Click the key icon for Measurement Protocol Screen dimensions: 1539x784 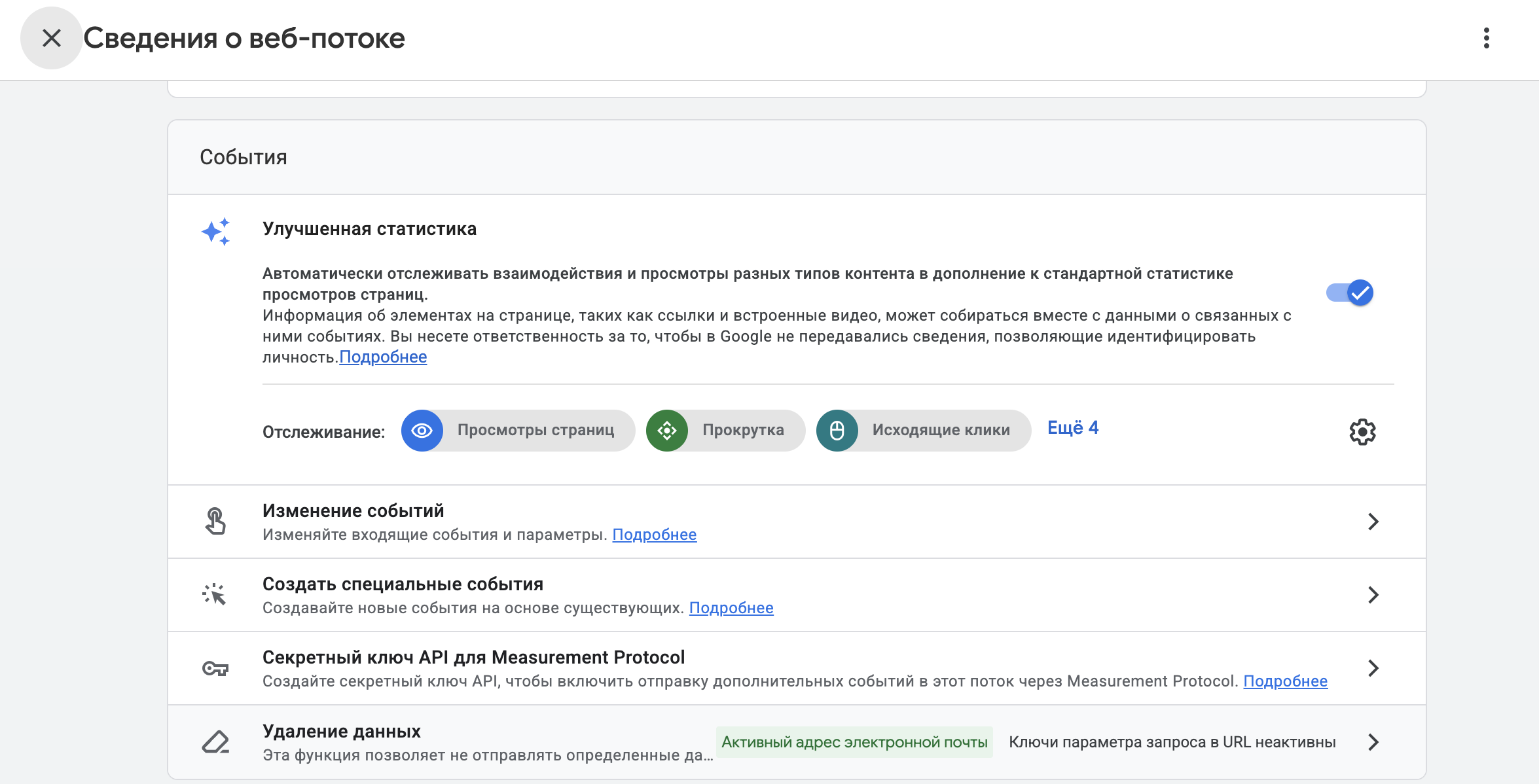click(215, 668)
